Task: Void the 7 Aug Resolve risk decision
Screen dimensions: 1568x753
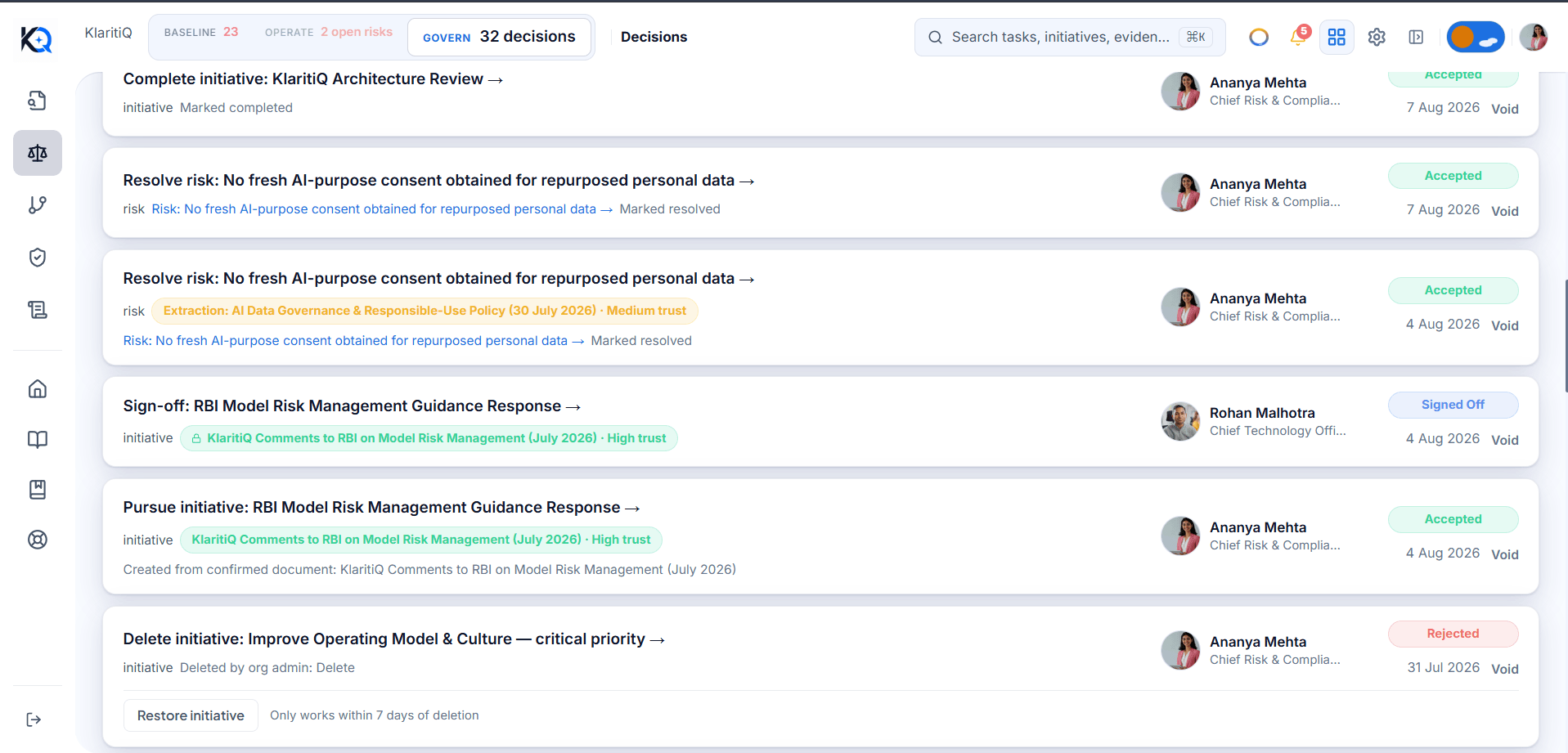Action: 1504,211
